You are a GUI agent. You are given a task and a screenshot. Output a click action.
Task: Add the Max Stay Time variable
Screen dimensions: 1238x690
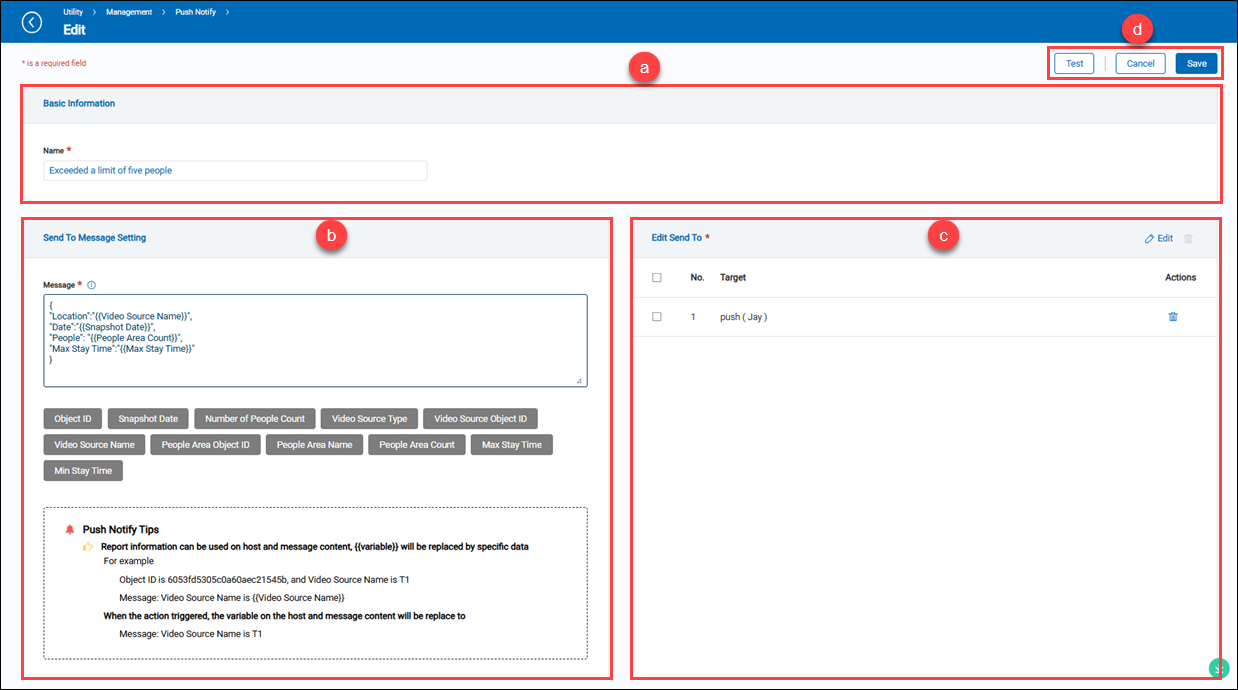pyautogui.click(x=511, y=445)
